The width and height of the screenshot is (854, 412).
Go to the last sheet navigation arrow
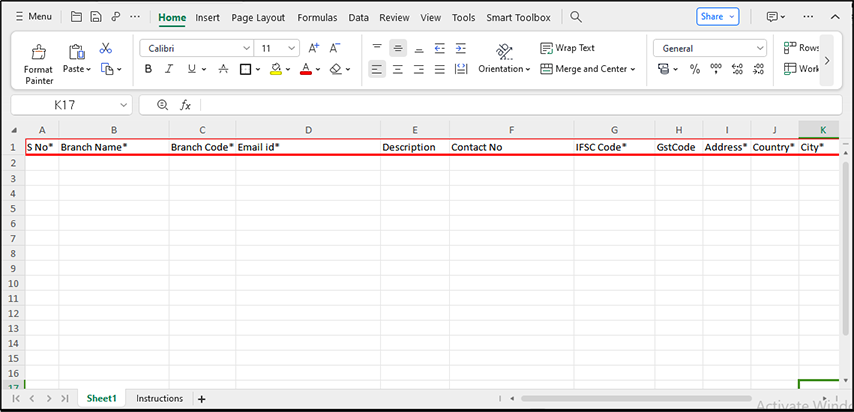coord(65,399)
